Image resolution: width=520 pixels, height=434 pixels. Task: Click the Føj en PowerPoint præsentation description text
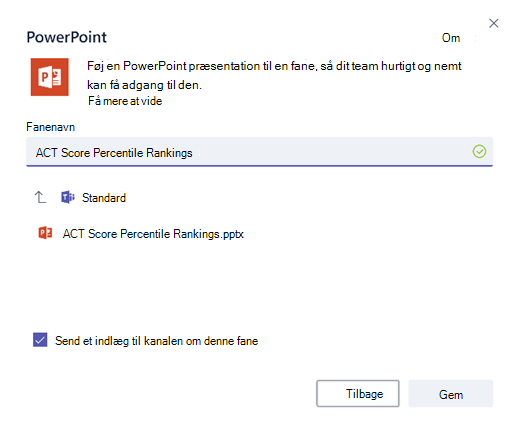pos(274,75)
